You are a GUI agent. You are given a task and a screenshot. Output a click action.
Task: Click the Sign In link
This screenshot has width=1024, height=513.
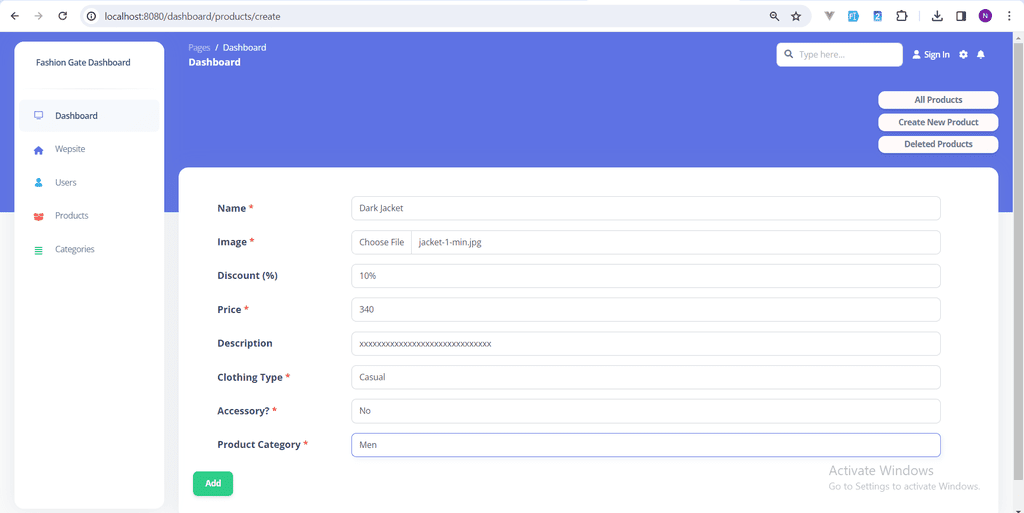coord(936,55)
